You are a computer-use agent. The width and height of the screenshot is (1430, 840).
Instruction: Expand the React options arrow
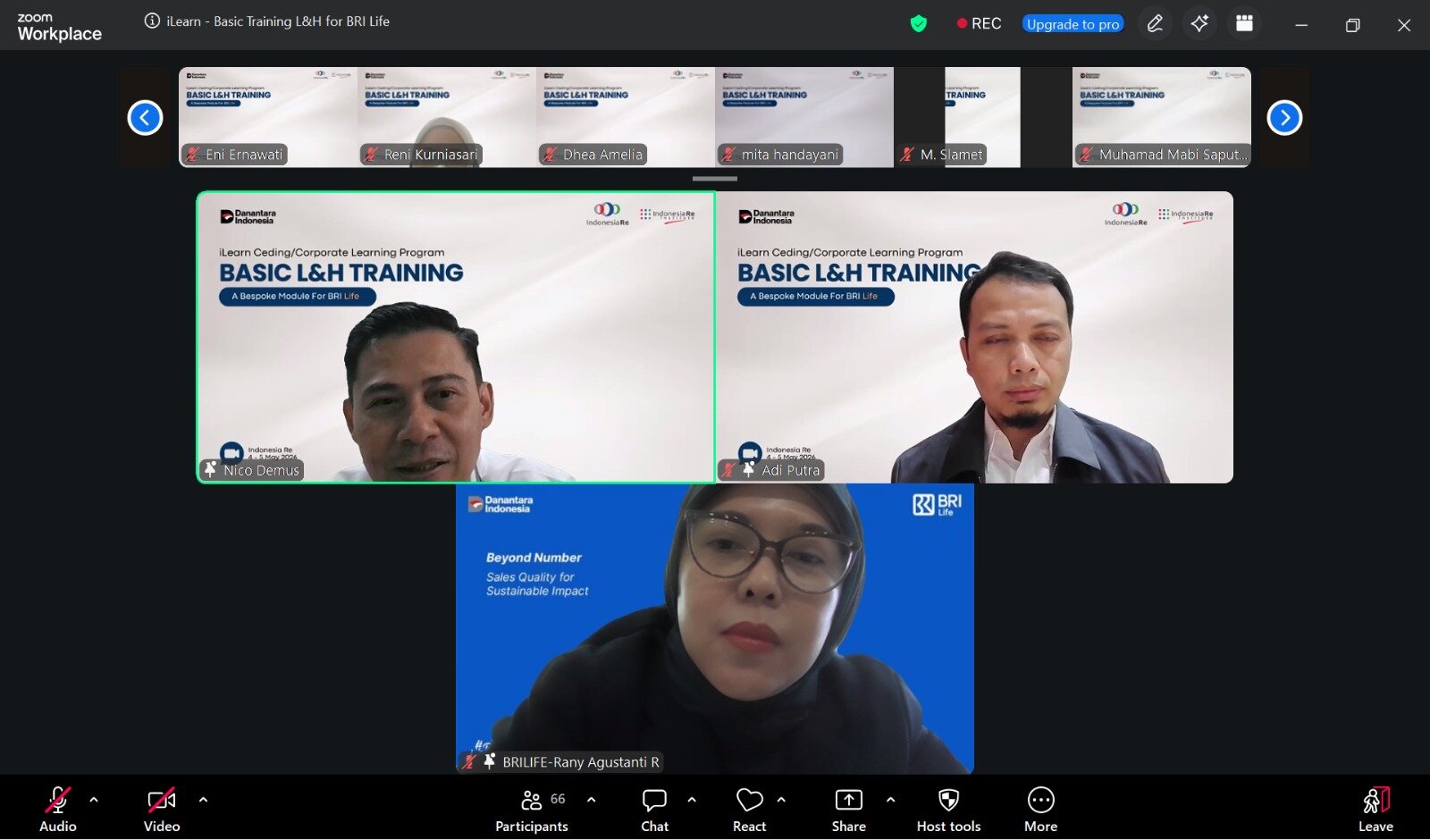click(x=781, y=800)
